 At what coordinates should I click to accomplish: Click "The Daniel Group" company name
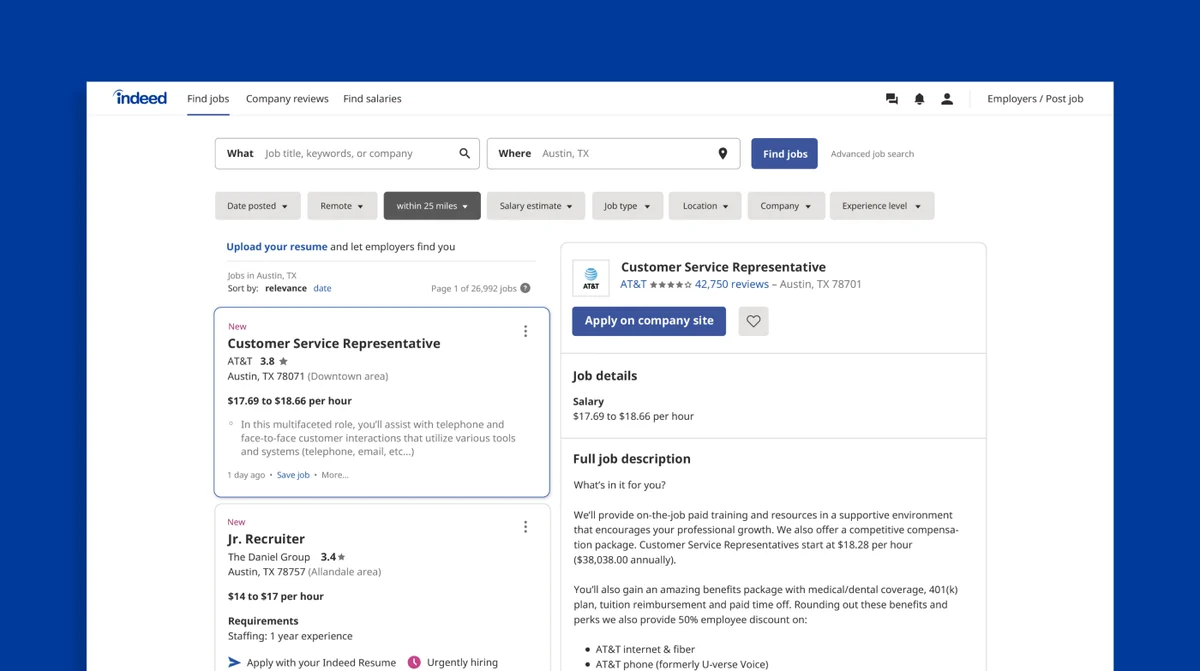(x=269, y=557)
